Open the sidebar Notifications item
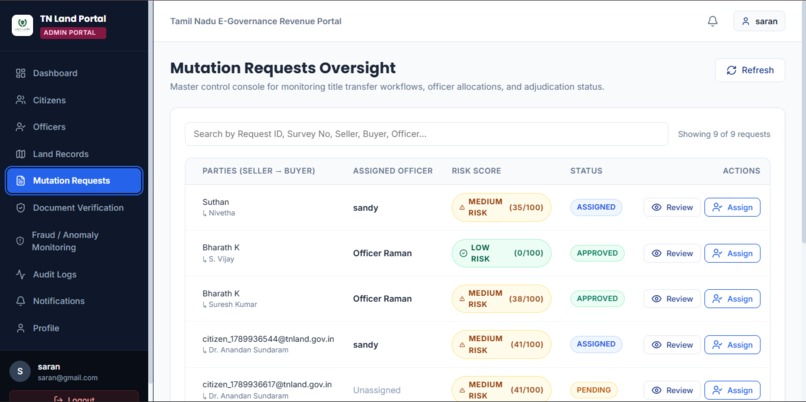 [x=74, y=301]
